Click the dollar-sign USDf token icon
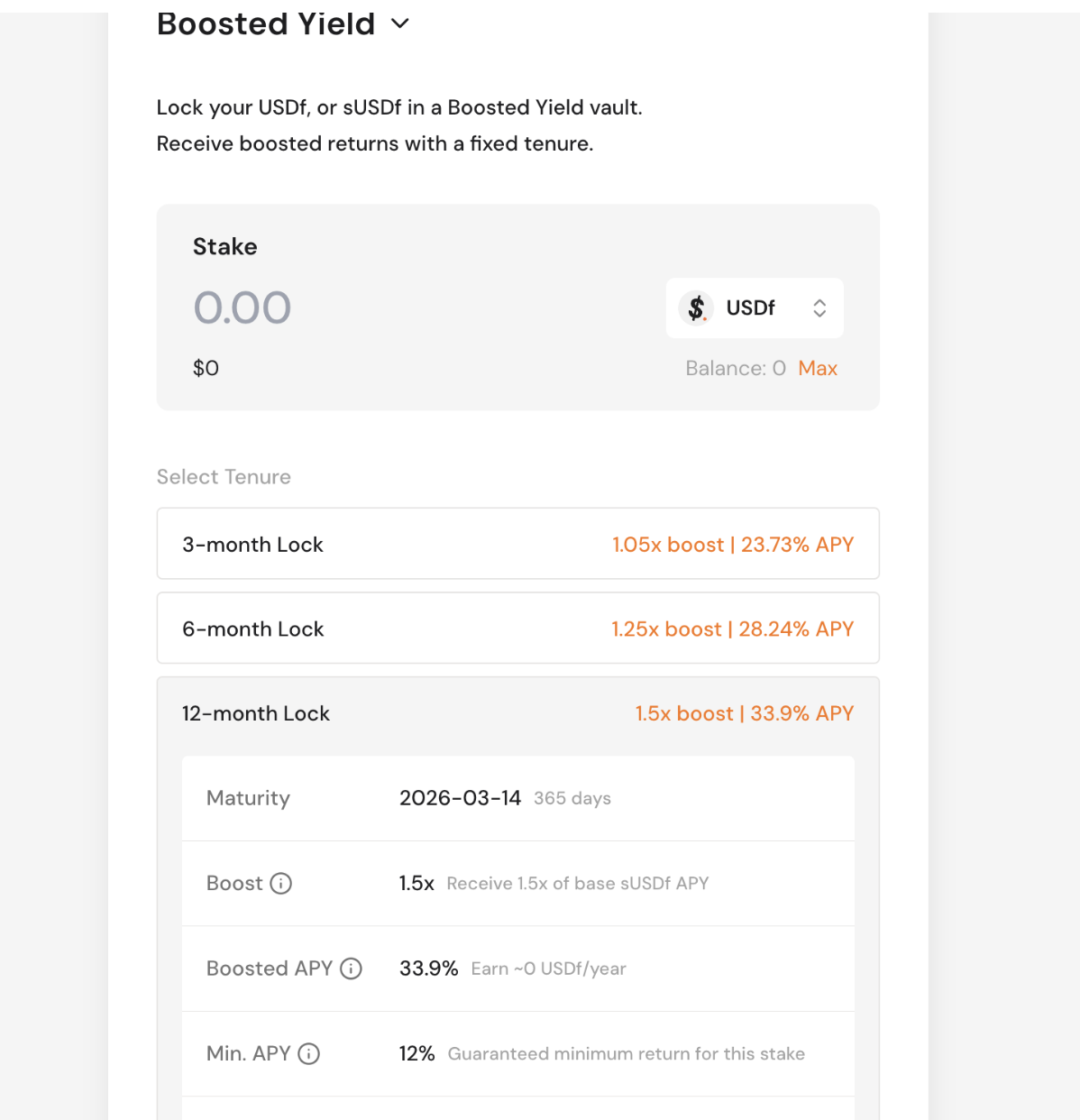 696,308
